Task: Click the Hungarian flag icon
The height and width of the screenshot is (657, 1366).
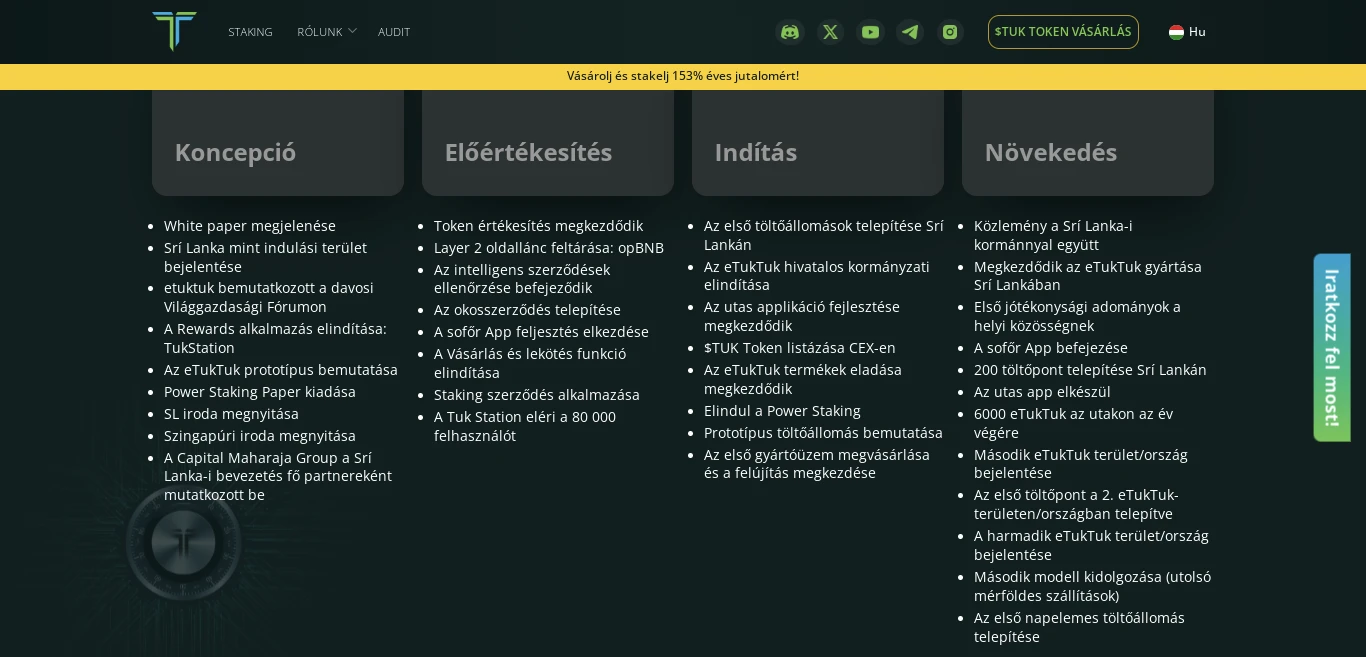Action: coord(1176,32)
